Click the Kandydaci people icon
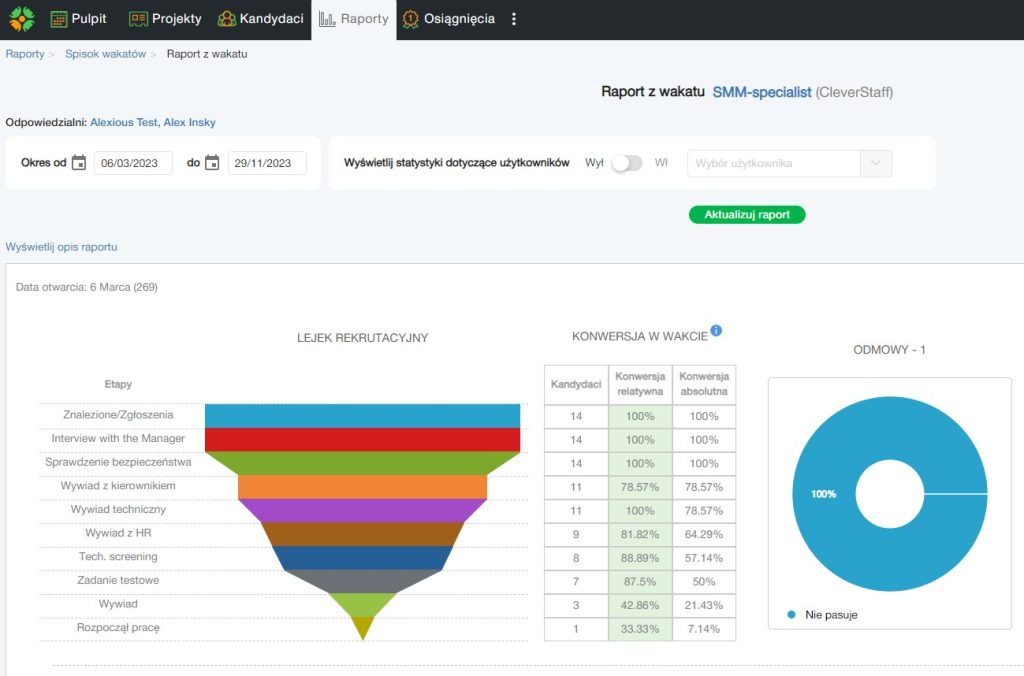This screenshot has width=1024, height=676. [x=227, y=19]
